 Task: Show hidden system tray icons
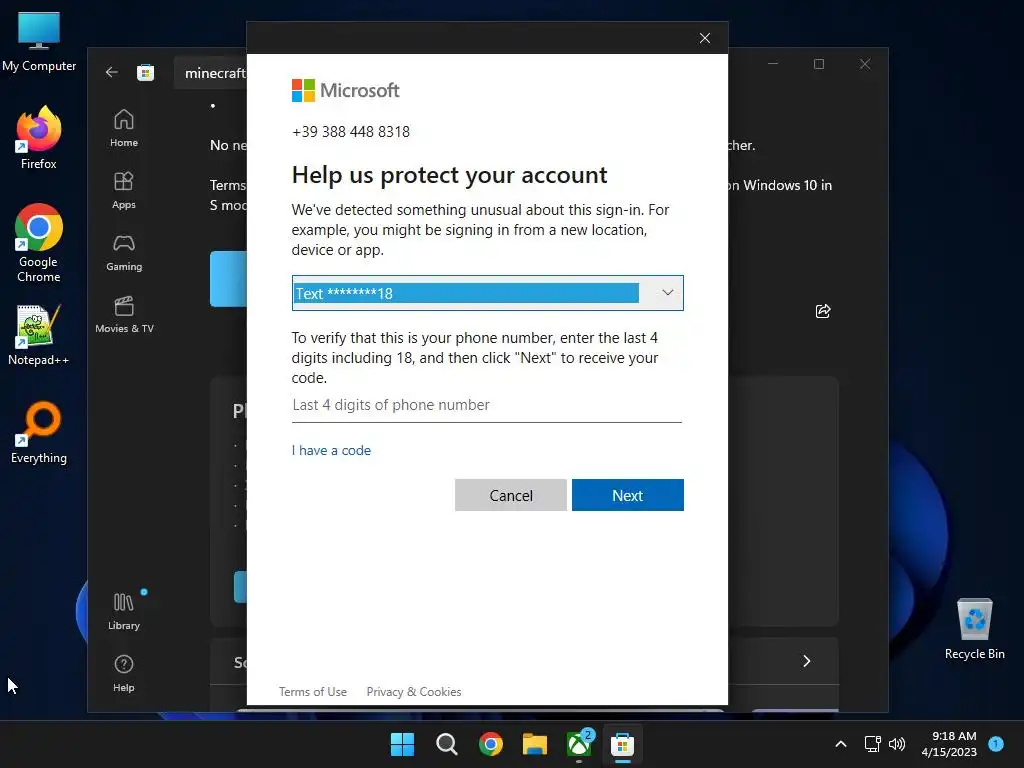(841, 744)
